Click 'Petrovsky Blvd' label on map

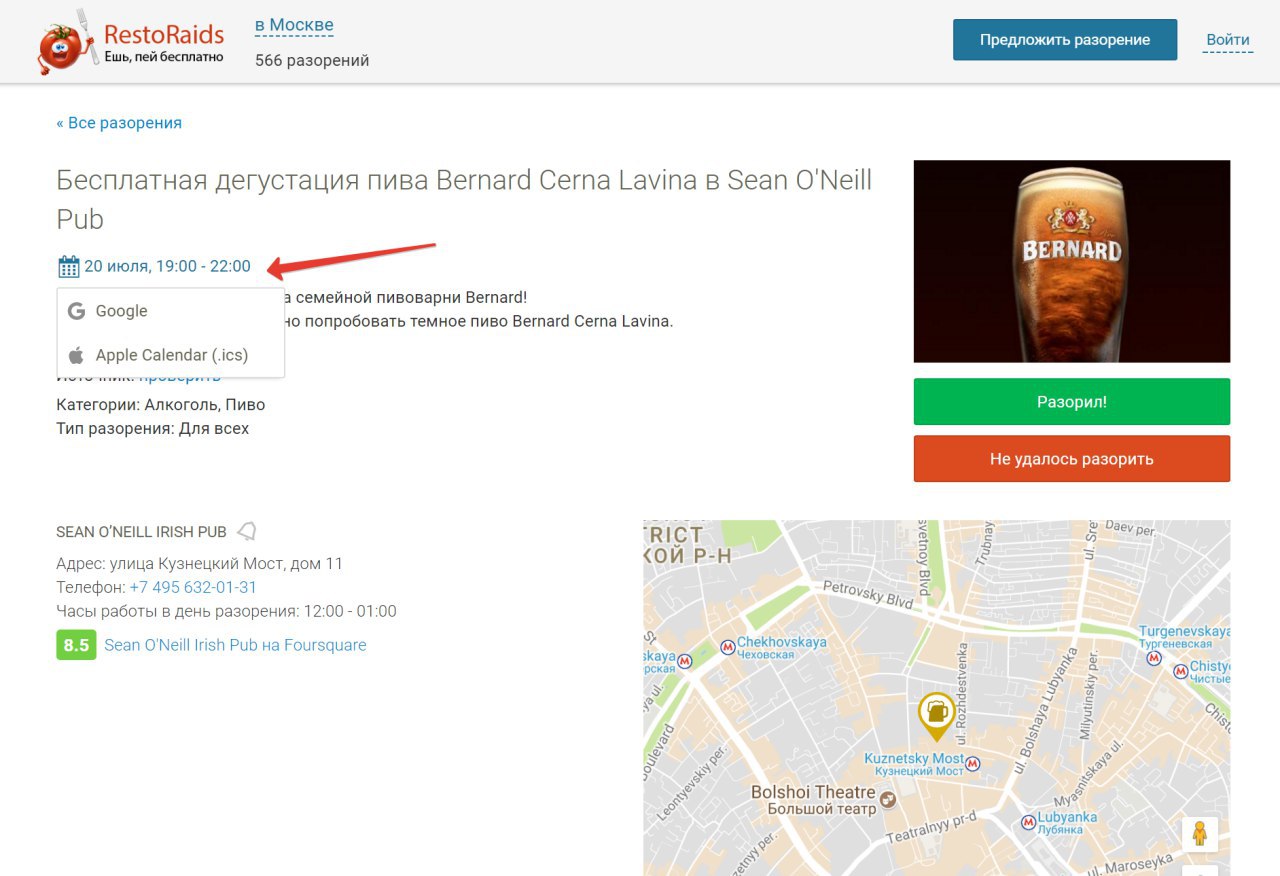tap(868, 595)
